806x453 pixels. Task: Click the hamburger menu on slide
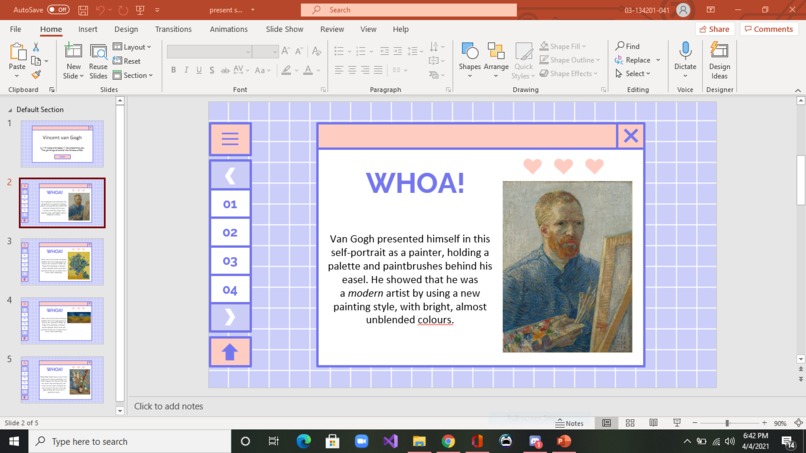[230, 139]
